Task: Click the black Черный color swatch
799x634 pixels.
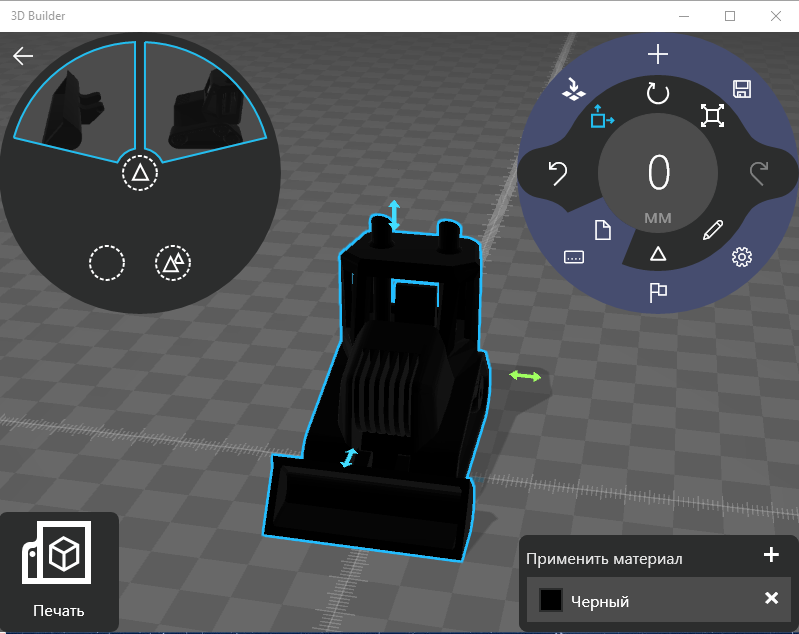Action: pos(550,600)
